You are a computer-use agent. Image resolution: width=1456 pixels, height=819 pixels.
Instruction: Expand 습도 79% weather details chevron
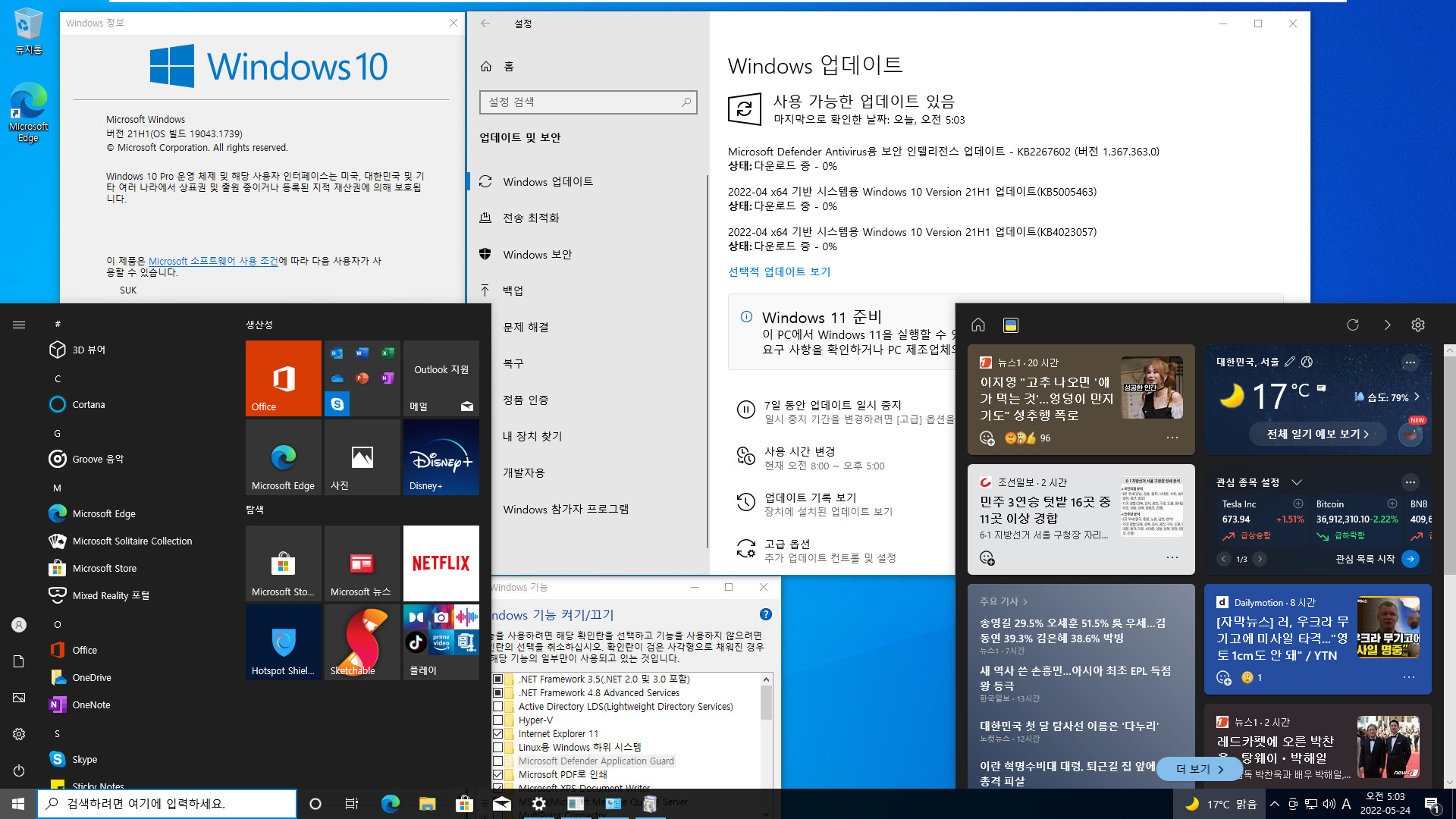1417,397
